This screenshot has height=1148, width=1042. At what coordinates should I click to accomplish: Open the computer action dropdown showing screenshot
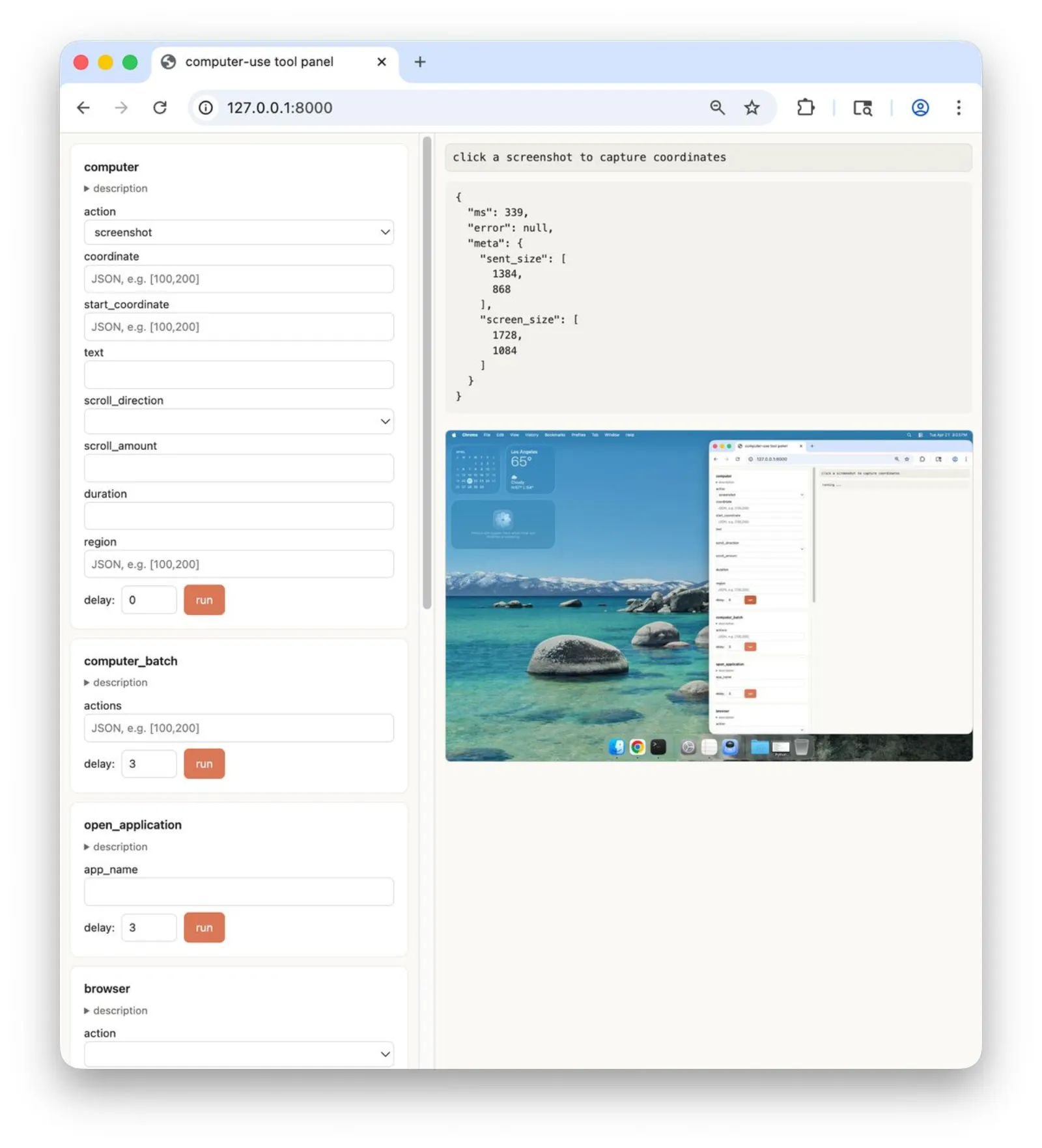(239, 232)
